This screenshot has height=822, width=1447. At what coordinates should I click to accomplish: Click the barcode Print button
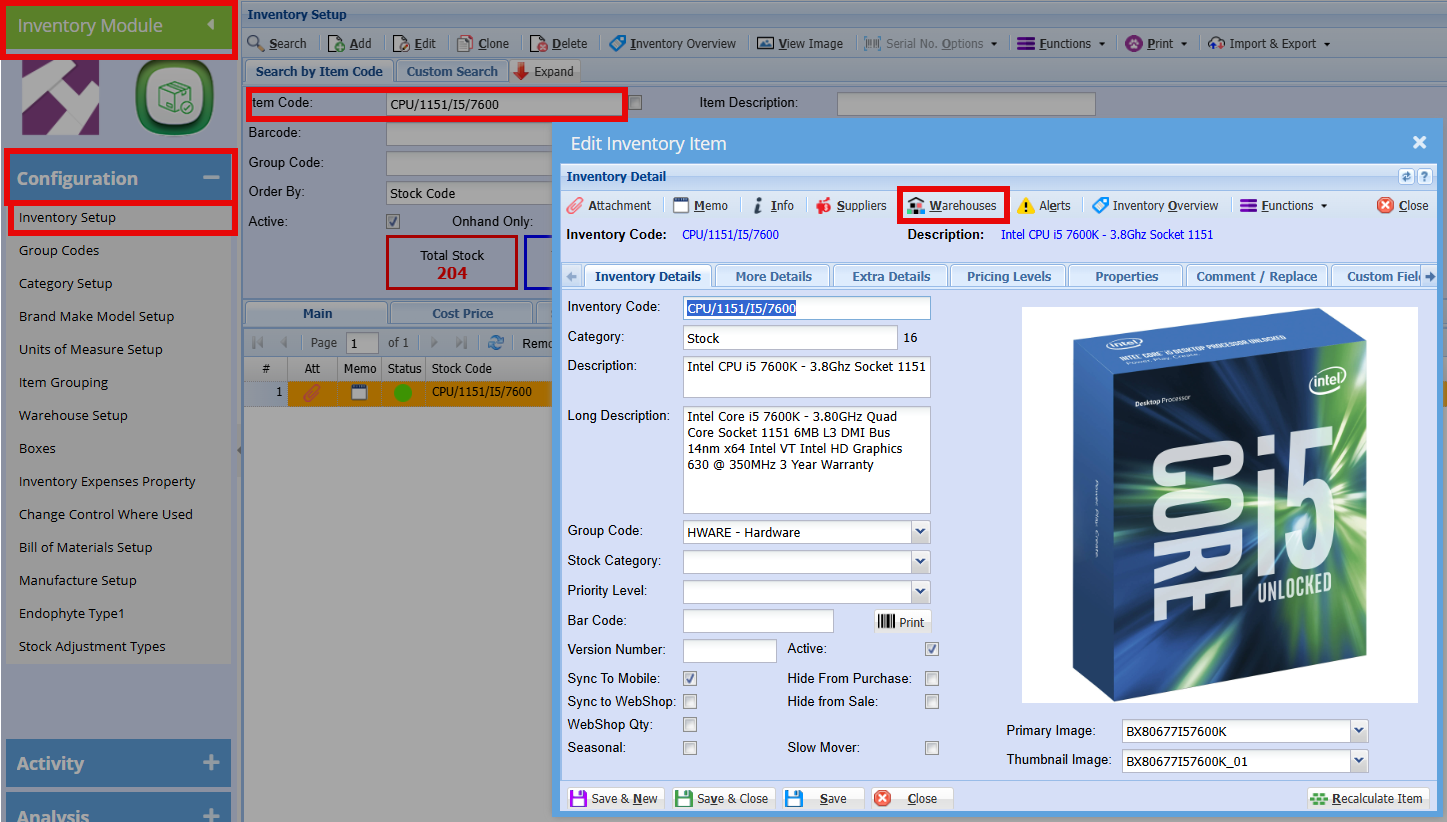pyautogui.click(x=902, y=622)
